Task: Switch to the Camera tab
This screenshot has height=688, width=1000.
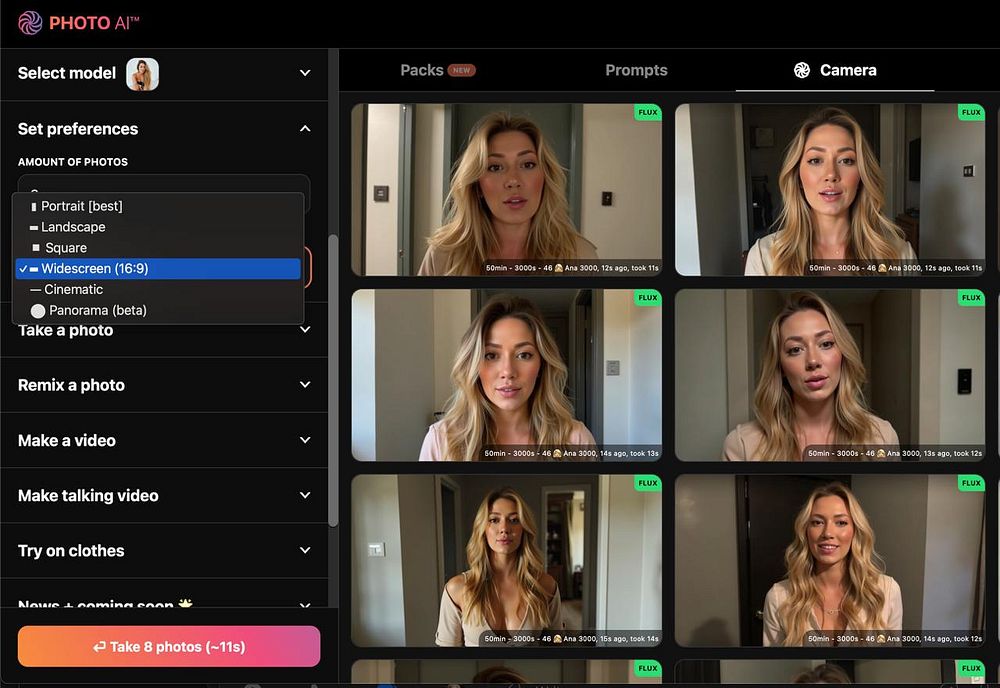Action: (x=835, y=70)
